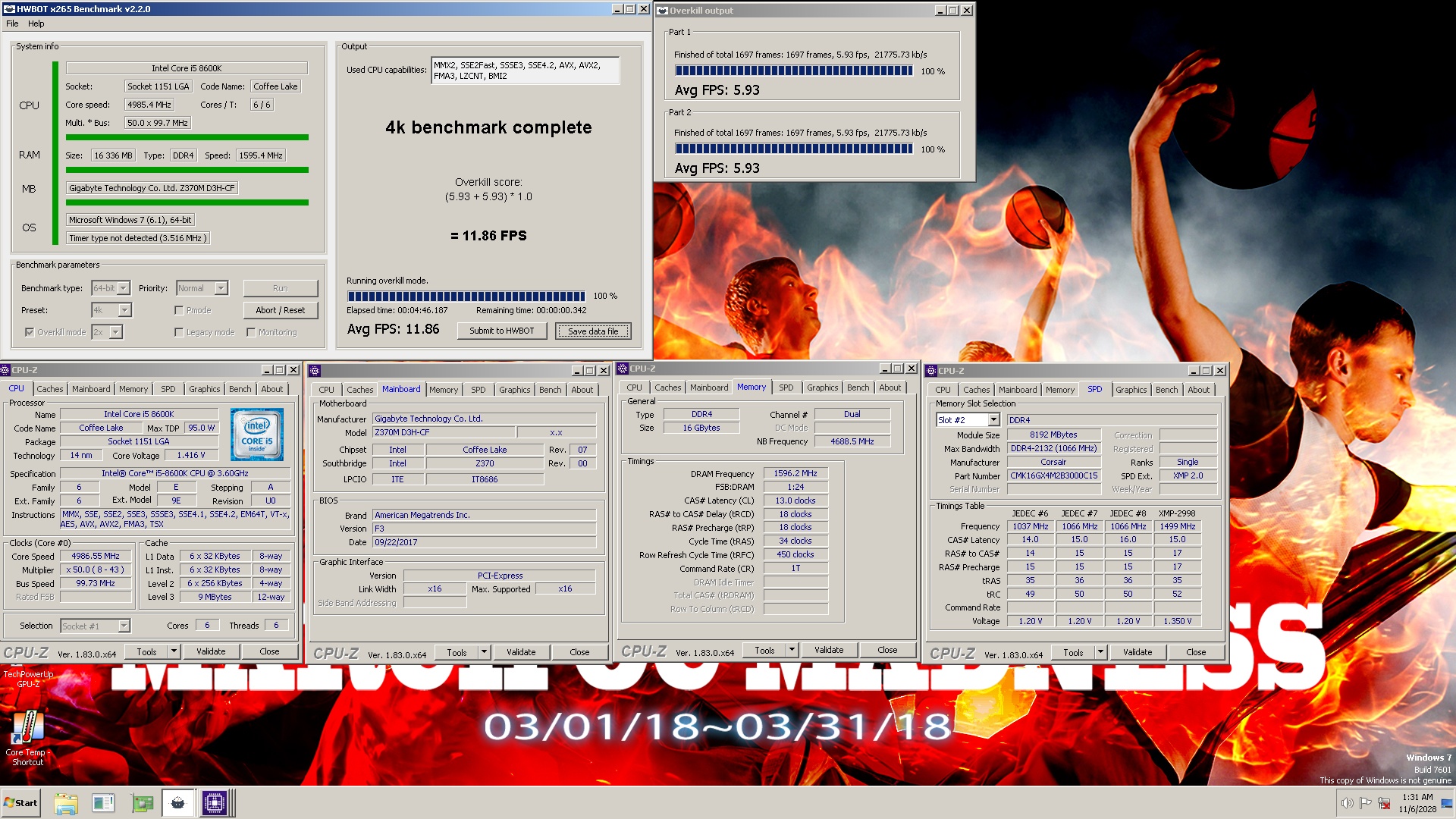Image resolution: width=1456 pixels, height=819 pixels.
Task: Open Memory Slot #2 dropdown
Action: pyautogui.click(x=993, y=420)
